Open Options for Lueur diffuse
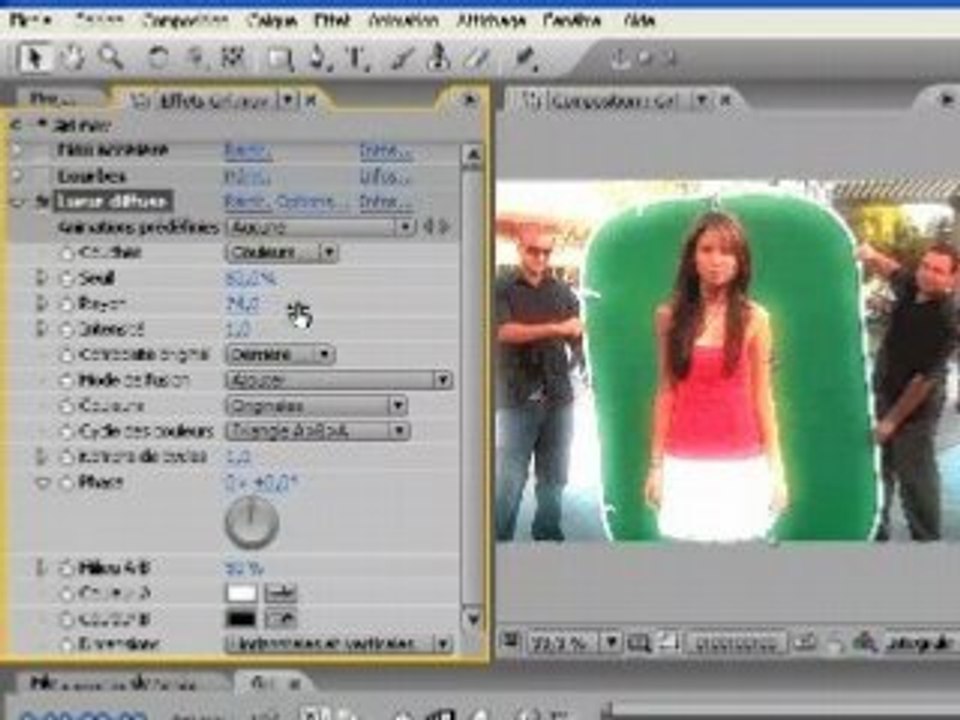 click(312, 201)
